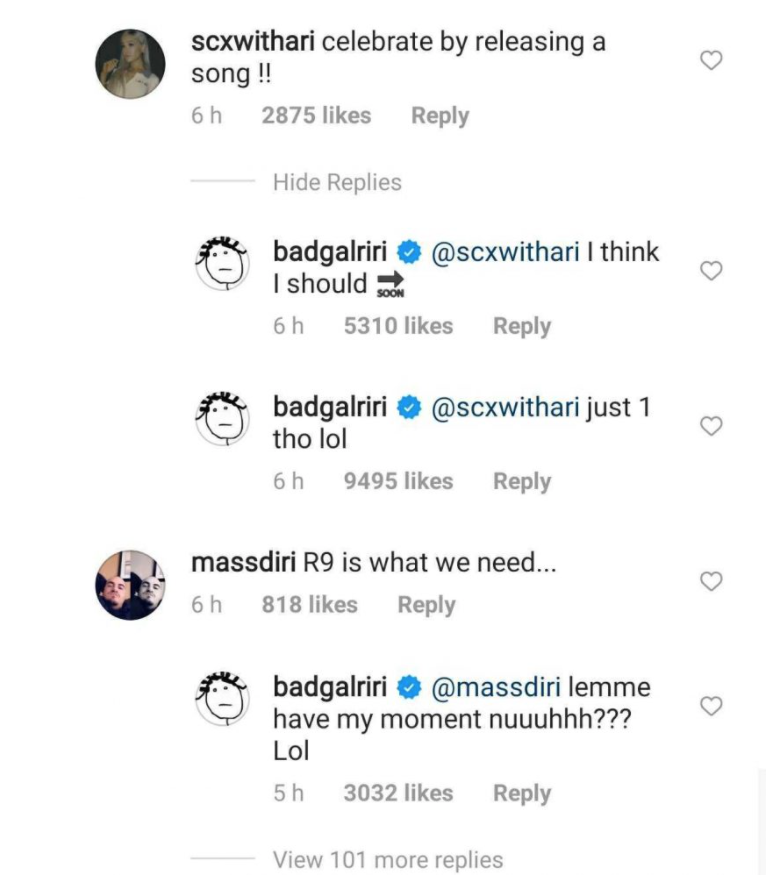Image resolution: width=776 pixels, height=884 pixels.
Task: Open massdiri's profile picture
Action: (x=130, y=585)
